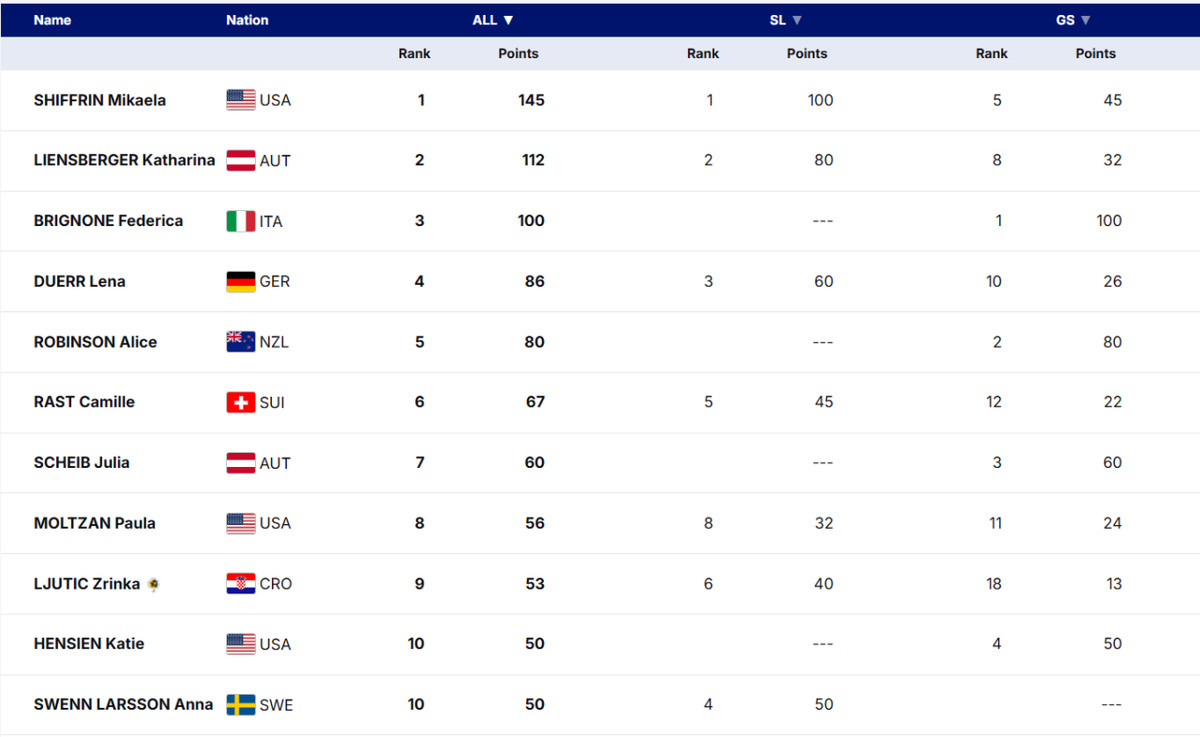This screenshot has height=737, width=1200.
Task: Click the Switzerland flag icon
Action: (241, 402)
